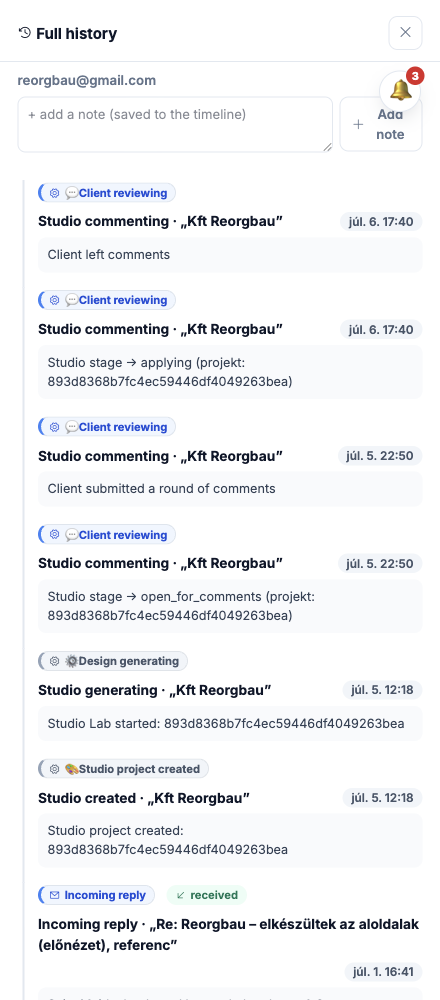Click the envelope icon in Incoming reply badge
440x1000 pixels.
pyautogui.click(x=54, y=895)
